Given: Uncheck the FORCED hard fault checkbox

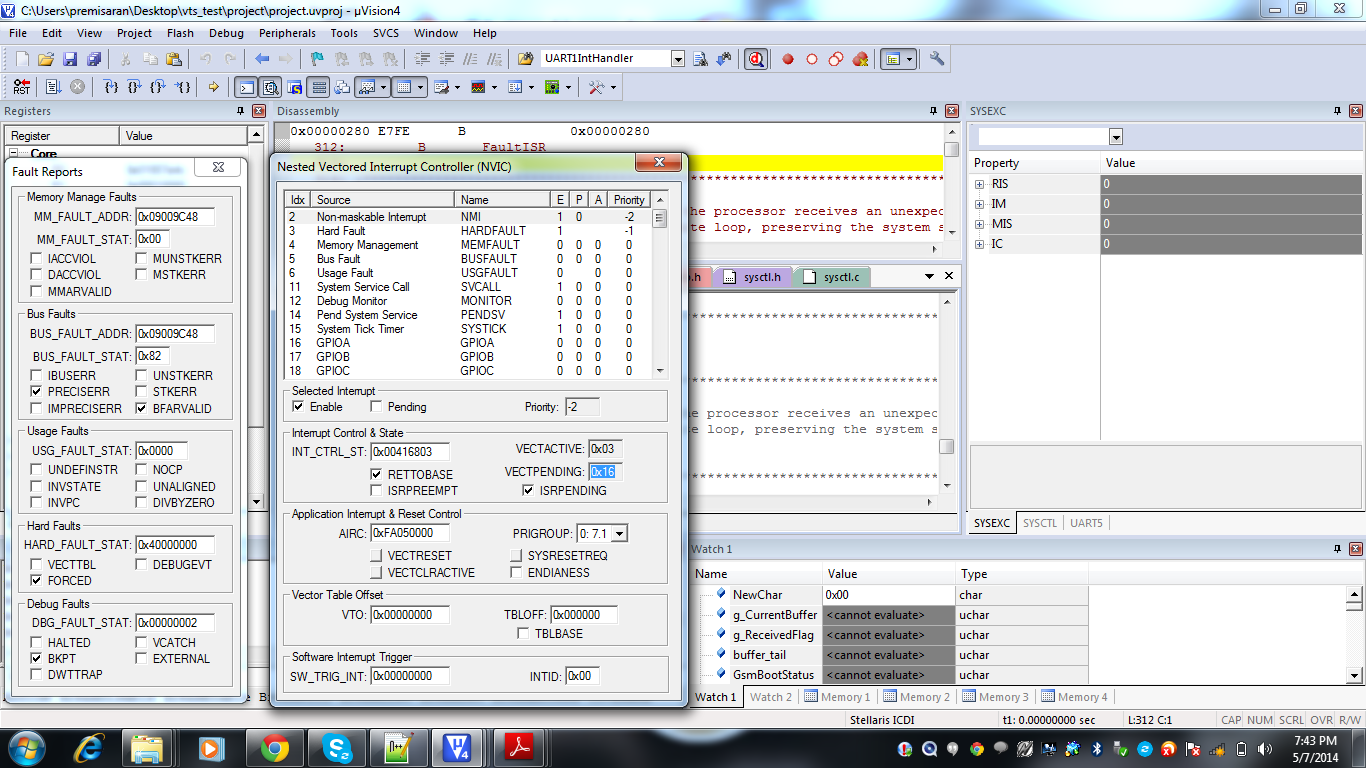Looking at the screenshot, I should [x=37, y=580].
